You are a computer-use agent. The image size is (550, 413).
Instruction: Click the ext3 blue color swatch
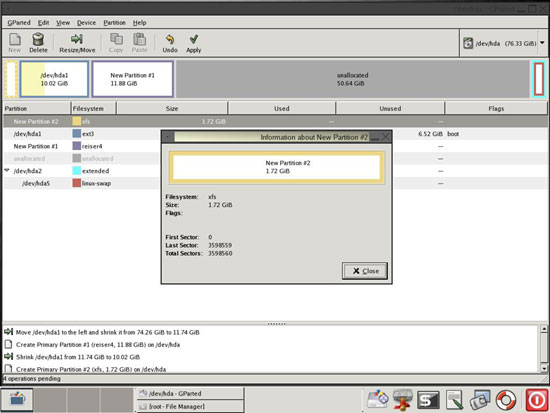click(x=76, y=134)
